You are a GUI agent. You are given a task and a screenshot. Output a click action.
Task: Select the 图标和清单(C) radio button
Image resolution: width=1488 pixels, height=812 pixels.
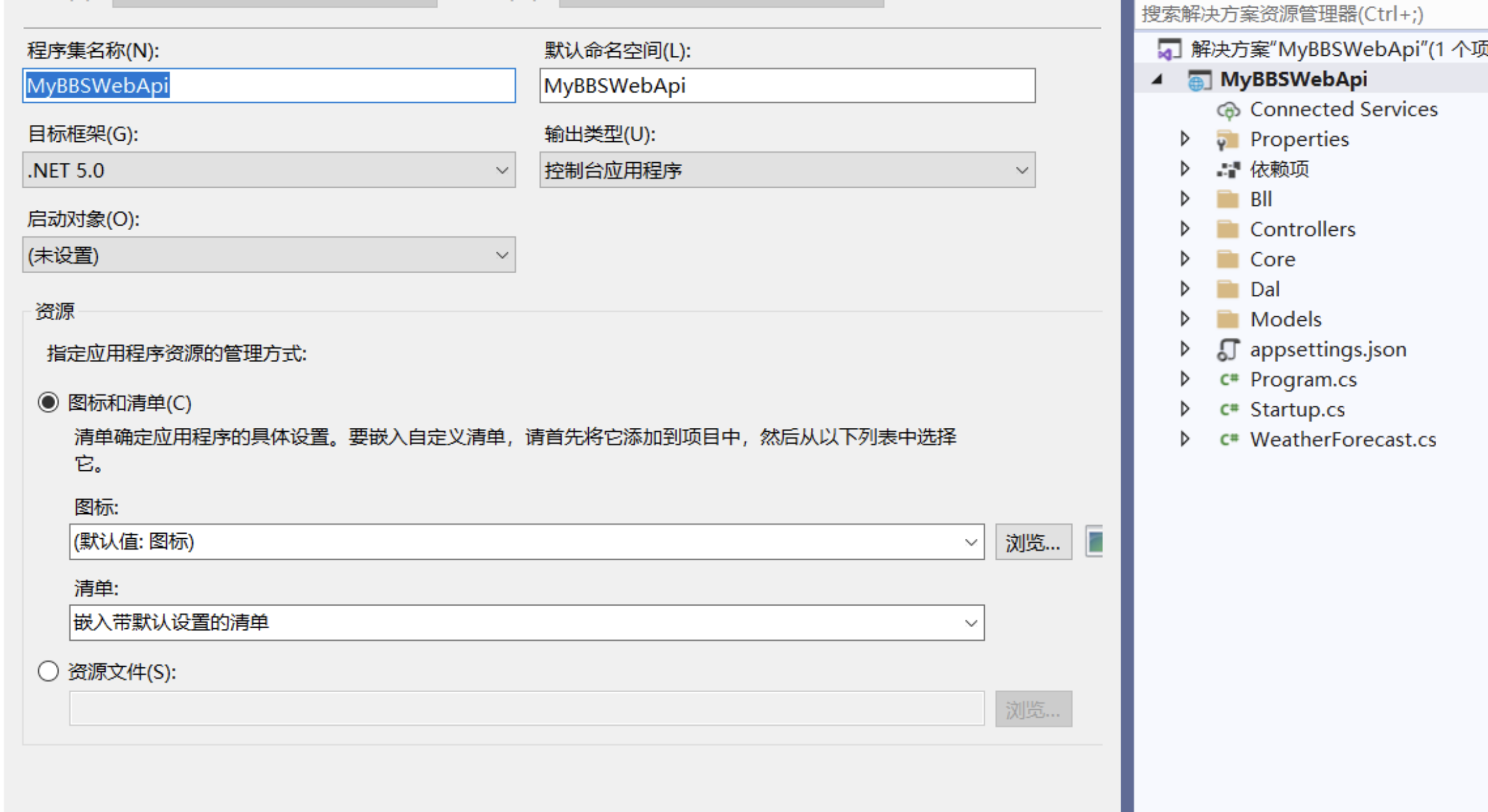point(49,402)
